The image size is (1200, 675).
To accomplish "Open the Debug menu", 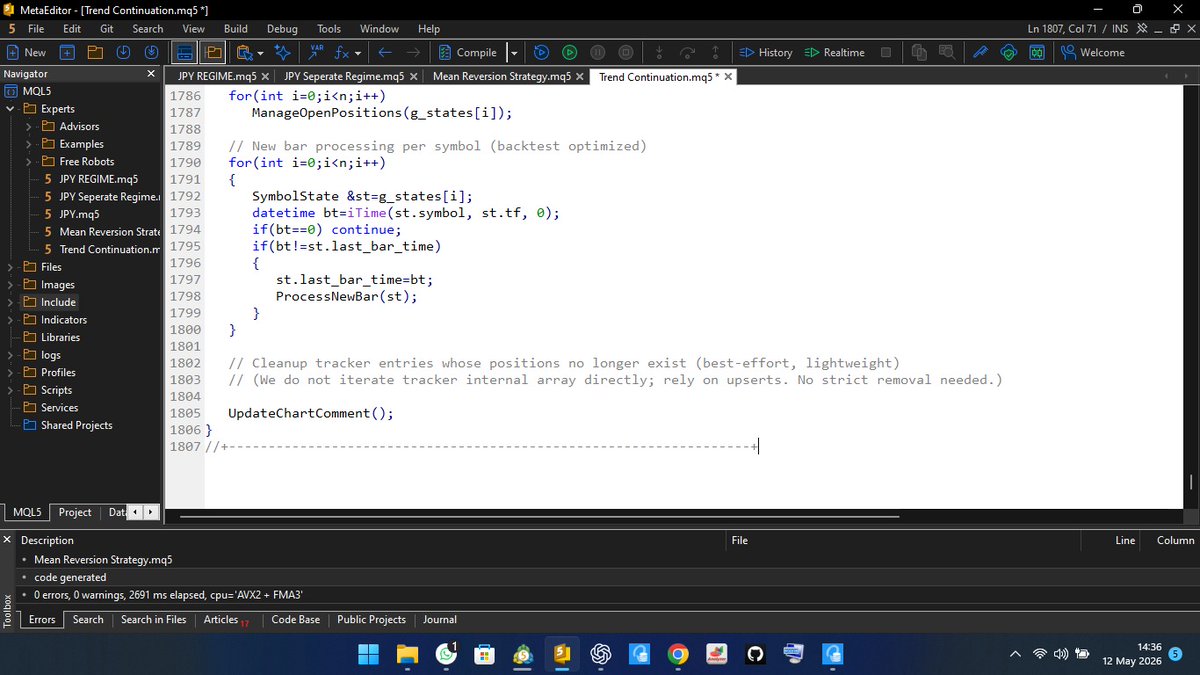I will tap(282, 29).
